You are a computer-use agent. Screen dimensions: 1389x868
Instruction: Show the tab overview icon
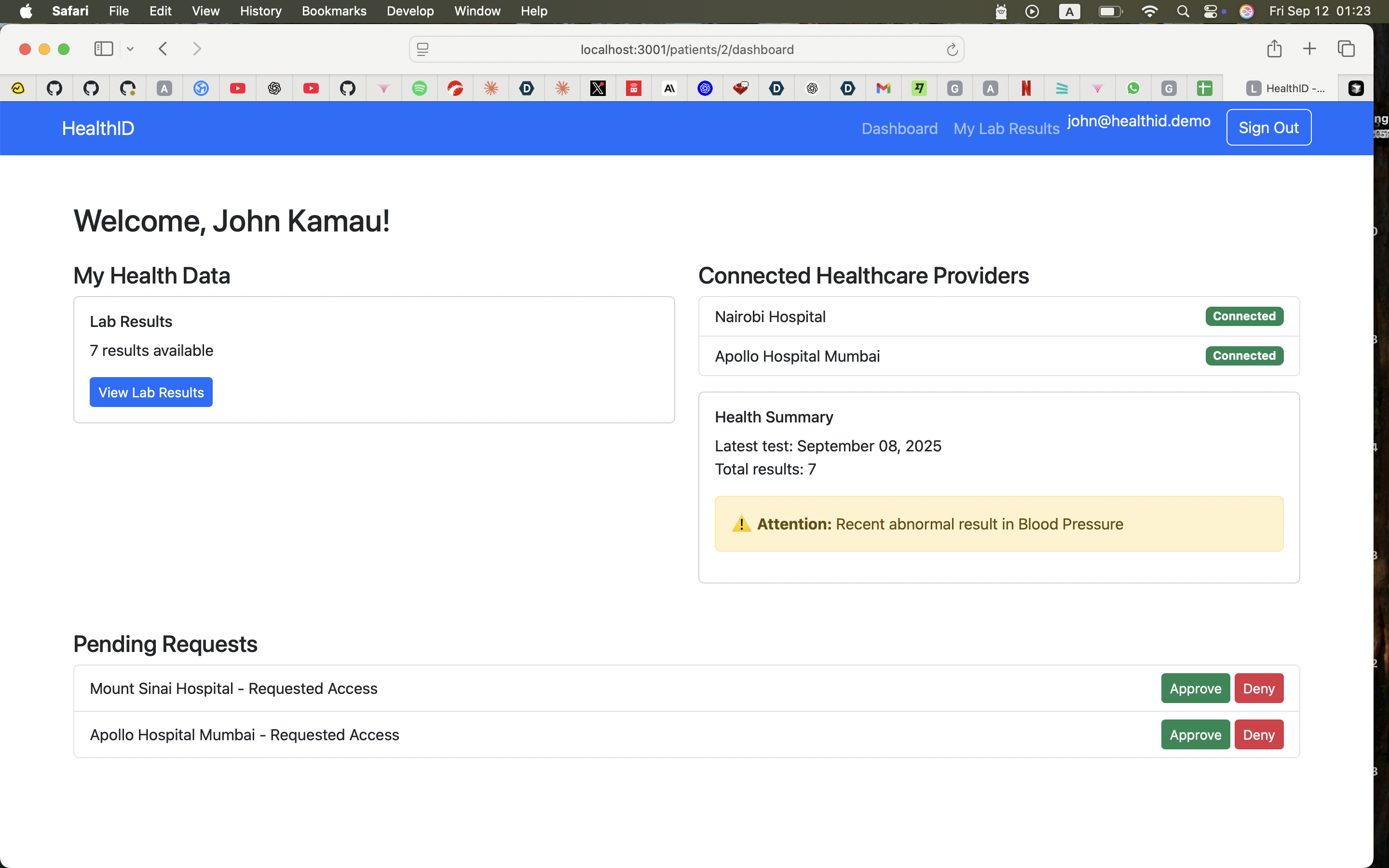pyautogui.click(x=1346, y=49)
